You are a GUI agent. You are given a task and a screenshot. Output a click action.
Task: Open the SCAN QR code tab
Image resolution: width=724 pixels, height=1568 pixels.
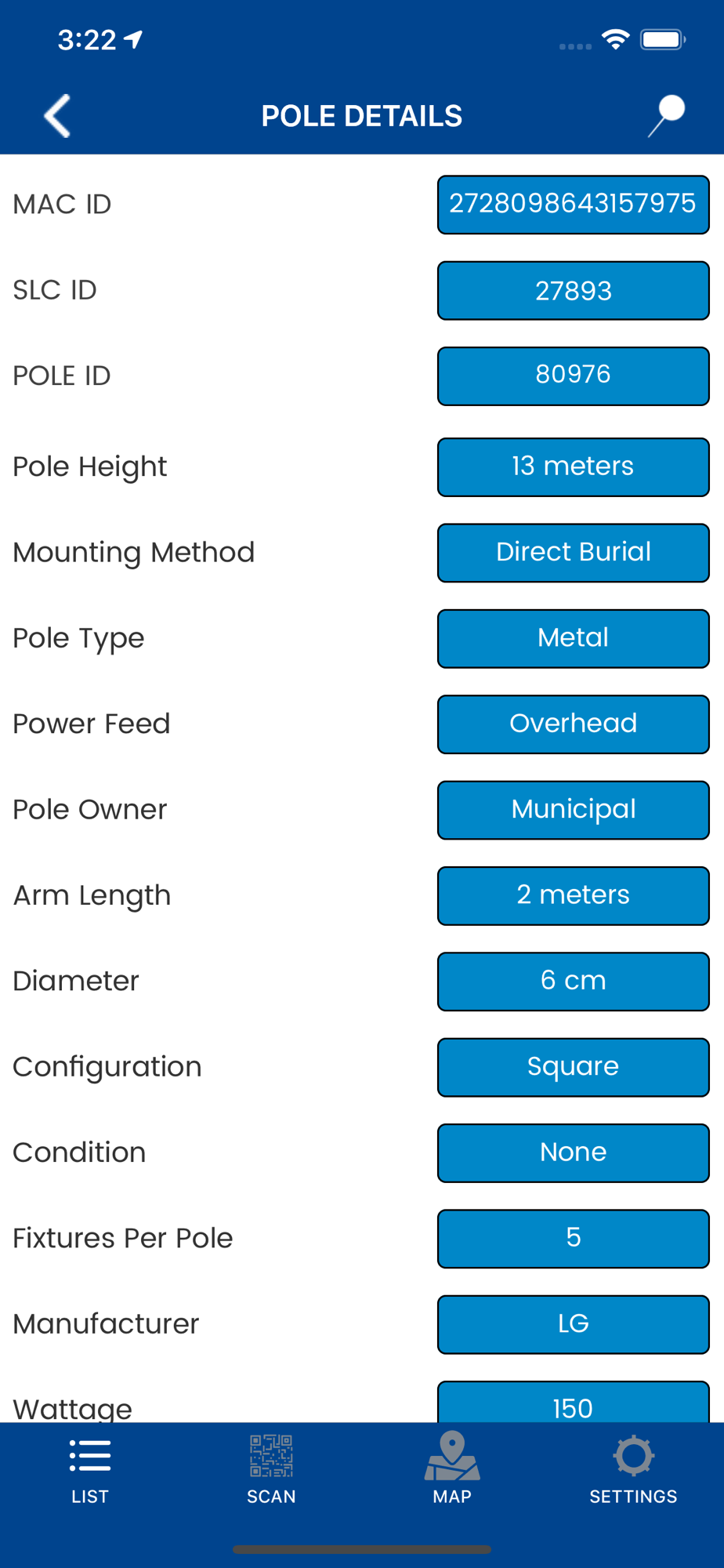click(271, 1472)
